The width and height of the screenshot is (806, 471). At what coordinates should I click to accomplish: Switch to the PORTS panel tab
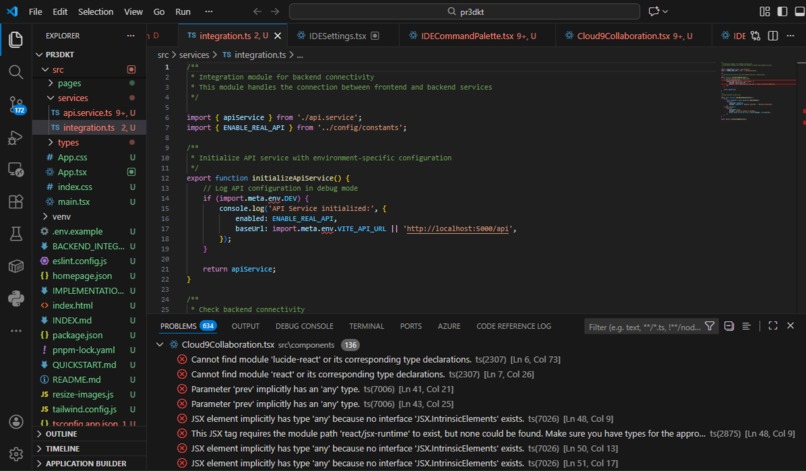(x=411, y=326)
